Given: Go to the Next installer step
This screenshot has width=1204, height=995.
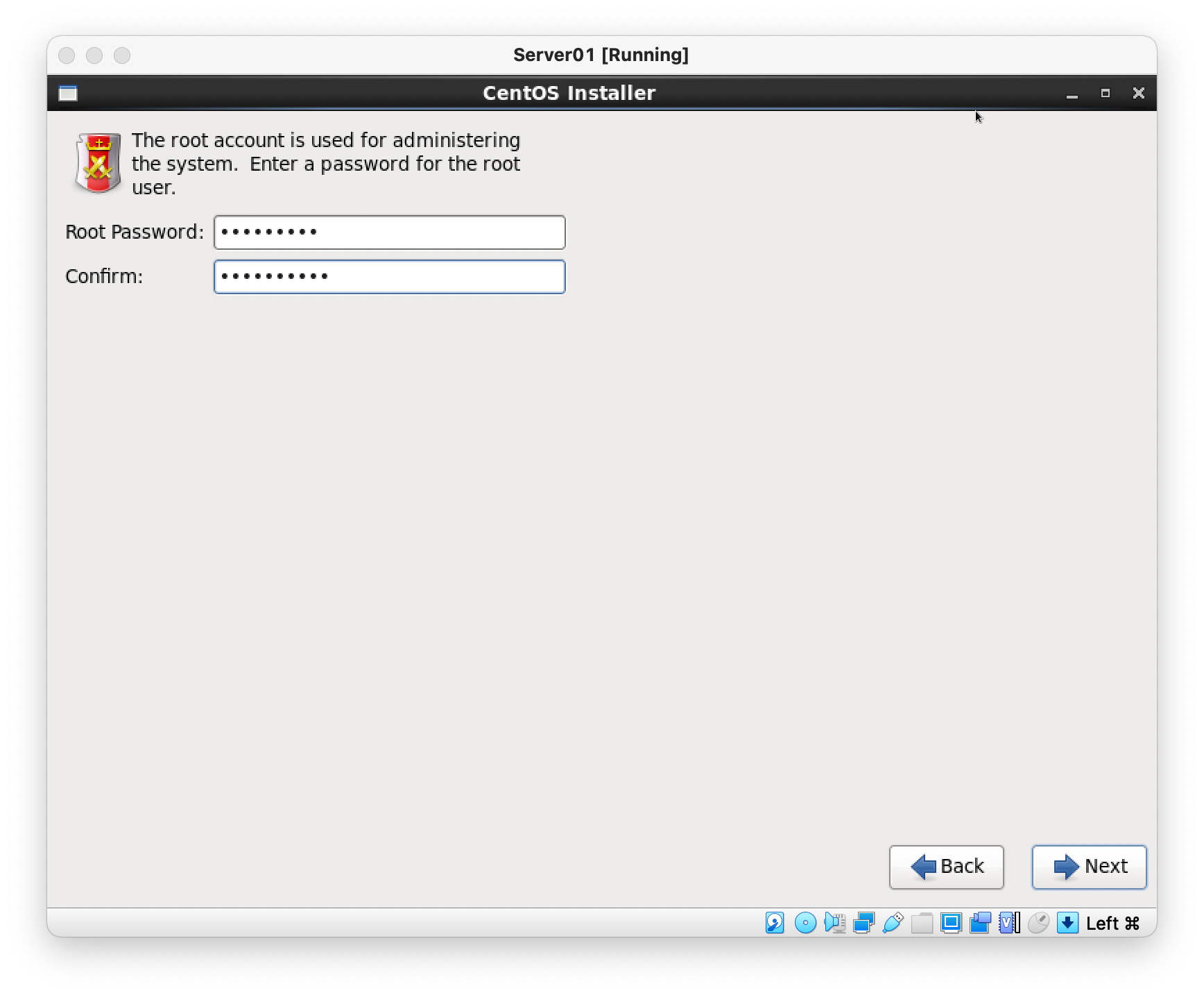Looking at the screenshot, I should coord(1089,867).
